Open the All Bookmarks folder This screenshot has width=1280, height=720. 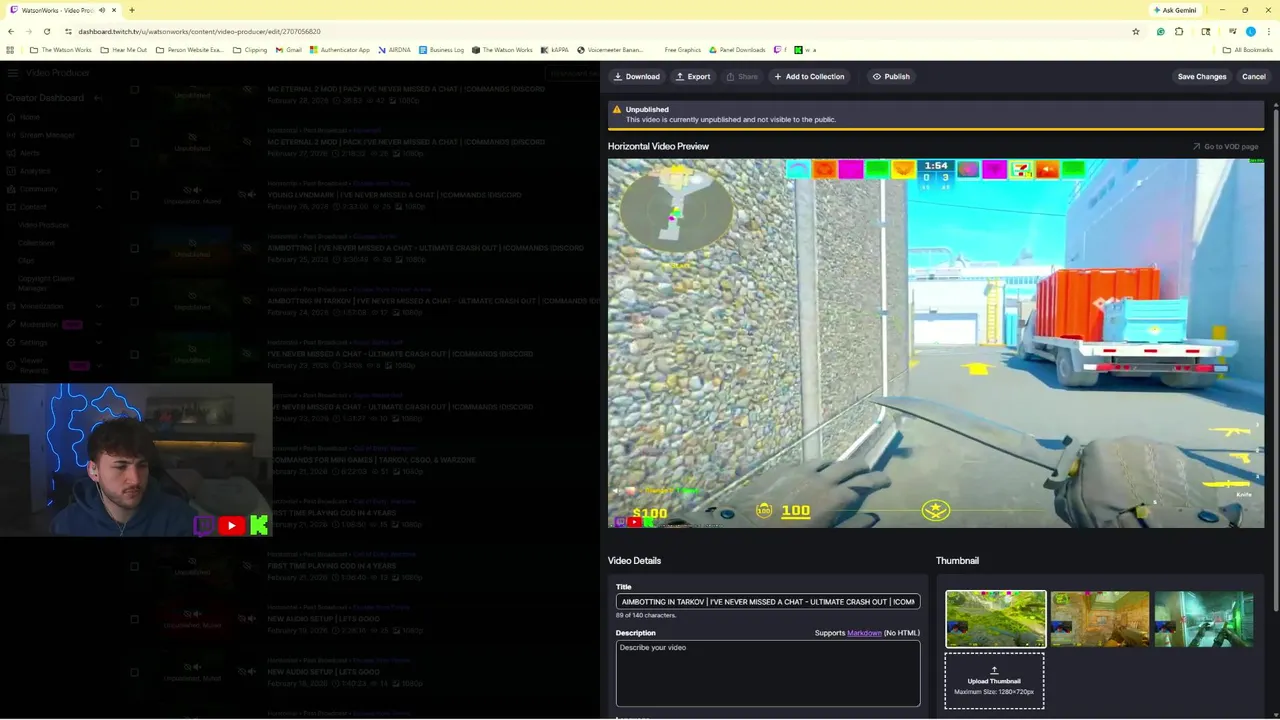point(1247,50)
